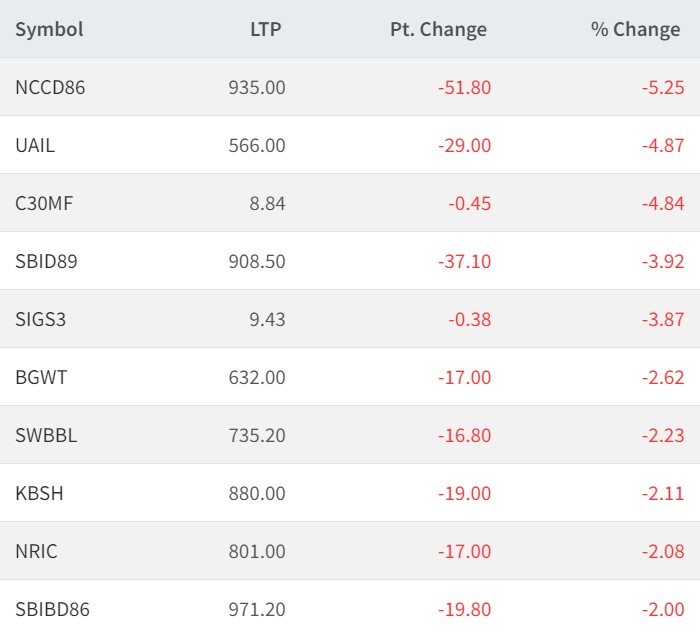Open the NCCD86 symbol link

(50, 87)
